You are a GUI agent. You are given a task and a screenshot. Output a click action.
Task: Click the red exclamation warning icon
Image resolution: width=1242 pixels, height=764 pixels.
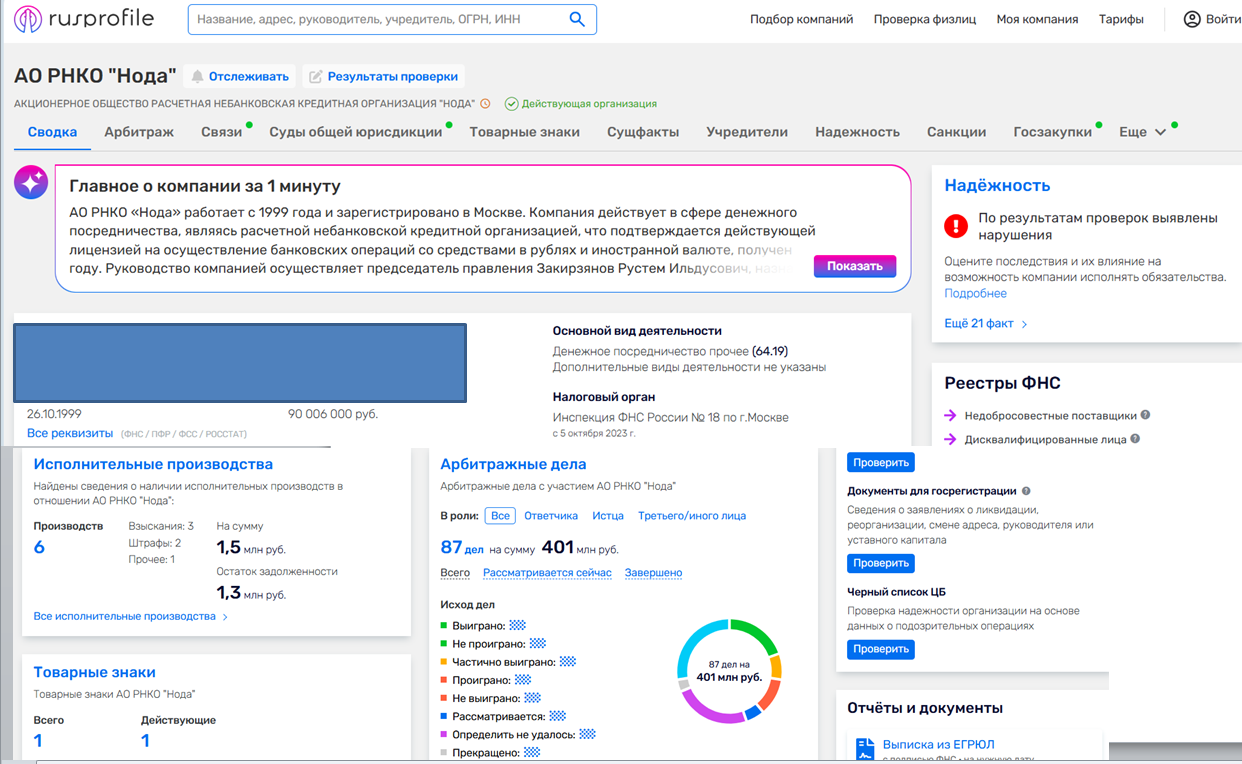point(956,226)
